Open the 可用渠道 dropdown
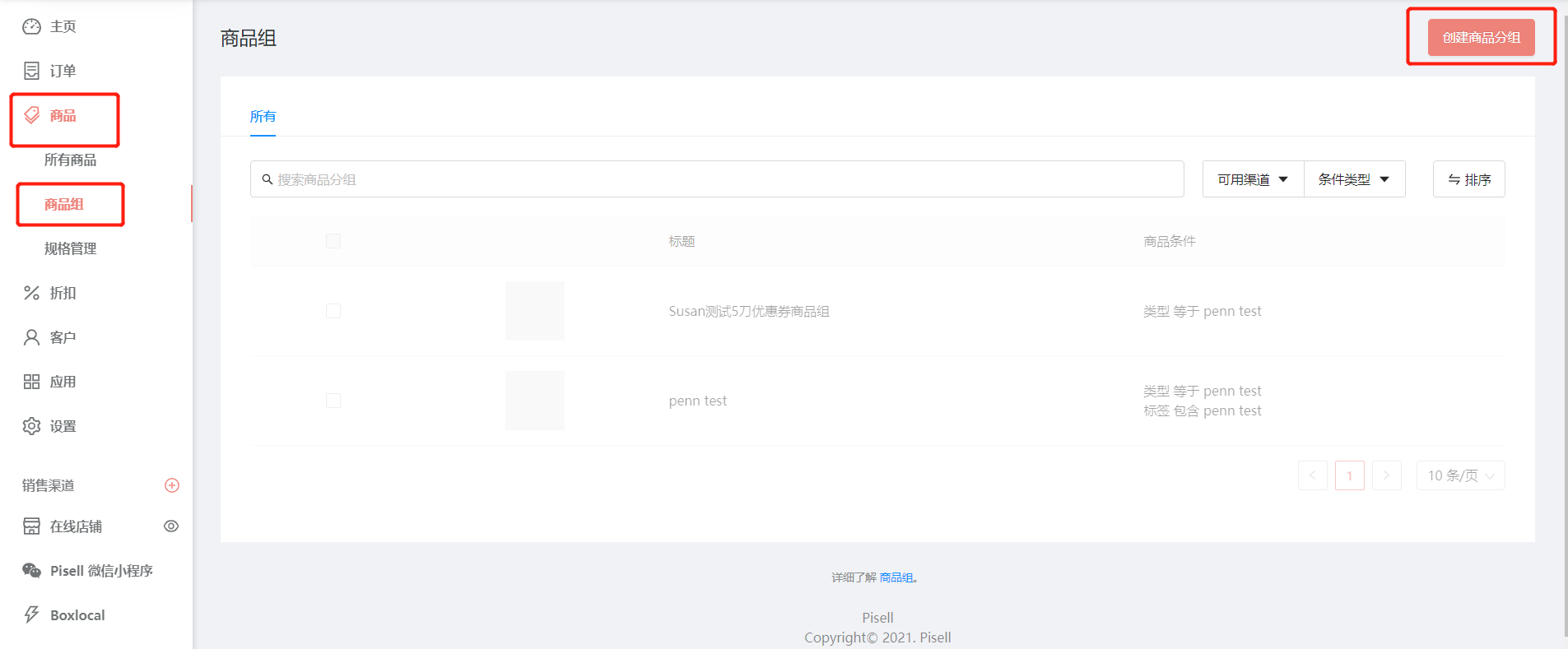Image resolution: width=1568 pixels, height=649 pixels. (1253, 179)
